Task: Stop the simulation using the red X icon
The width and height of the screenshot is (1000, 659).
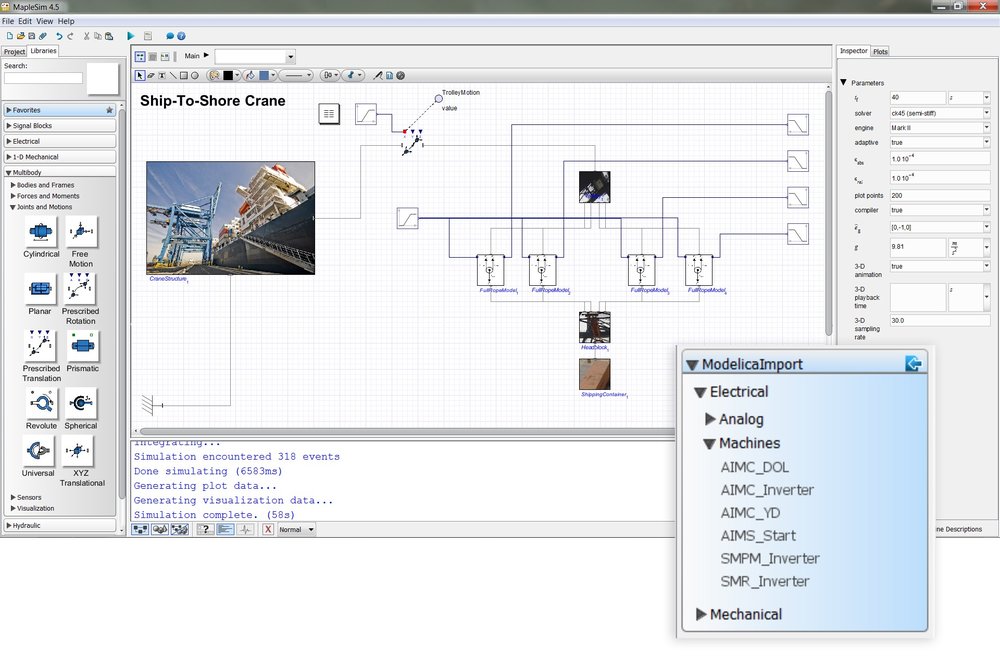Action: [x=267, y=530]
